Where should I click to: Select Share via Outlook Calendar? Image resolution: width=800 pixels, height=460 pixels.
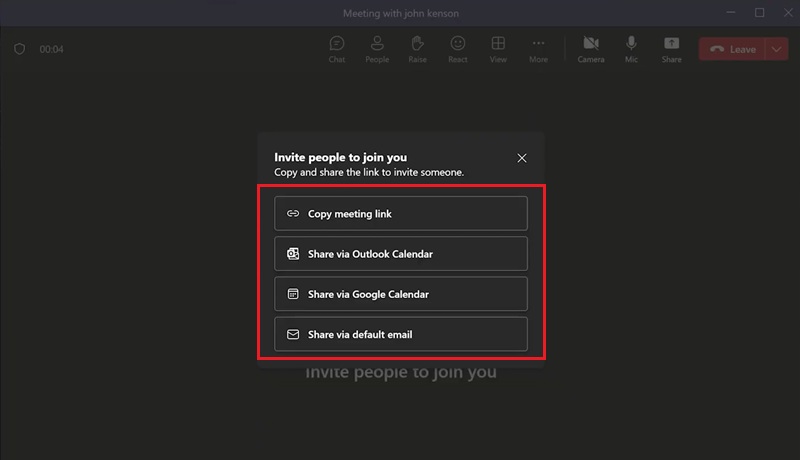point(400,254)
